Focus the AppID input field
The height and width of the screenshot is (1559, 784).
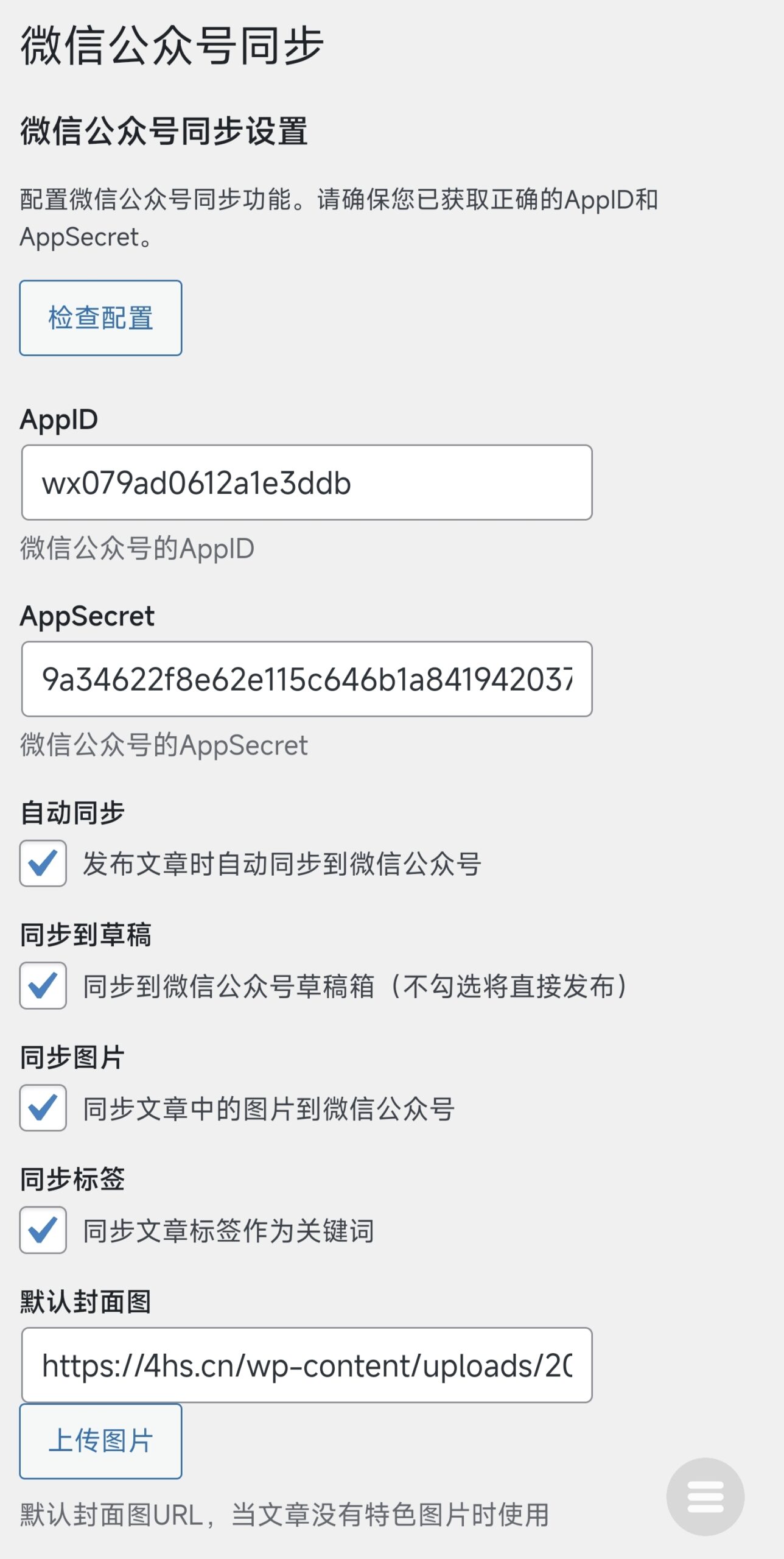coord(307,482)
